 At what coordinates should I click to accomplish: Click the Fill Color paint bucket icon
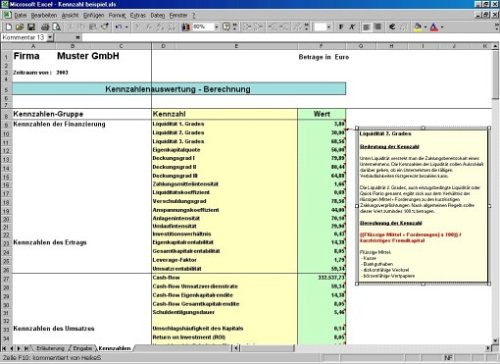point(417,27)
